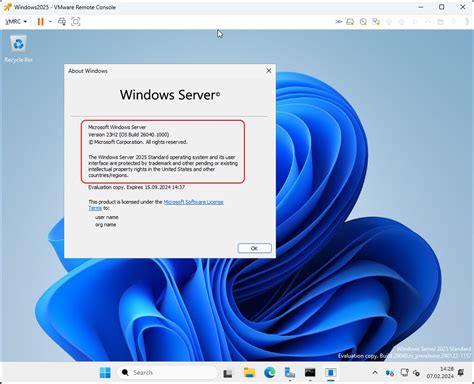Click the 'org name' text
The image size is (474, 384).
106,225
